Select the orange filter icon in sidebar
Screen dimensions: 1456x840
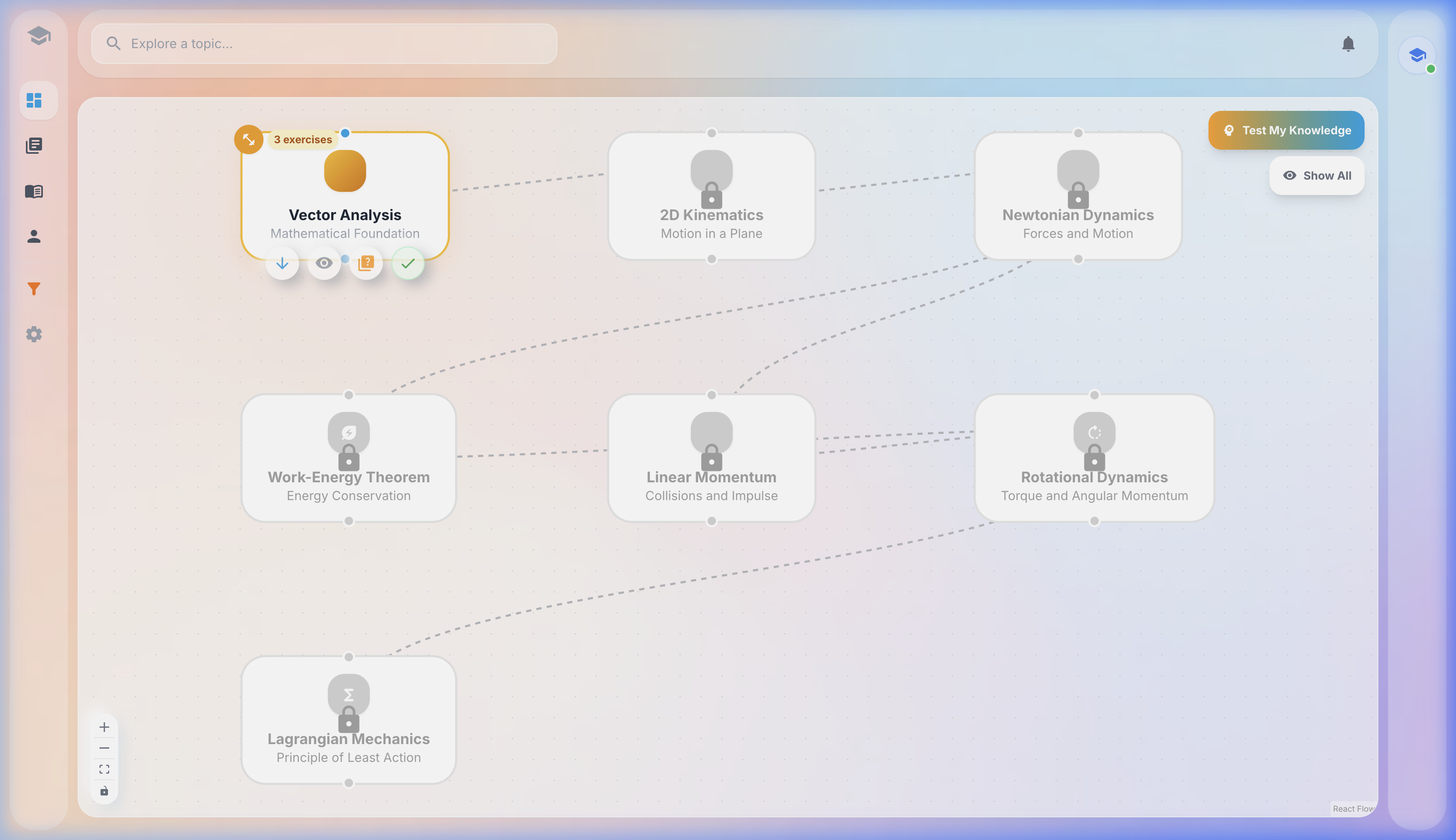coord(34,288)
